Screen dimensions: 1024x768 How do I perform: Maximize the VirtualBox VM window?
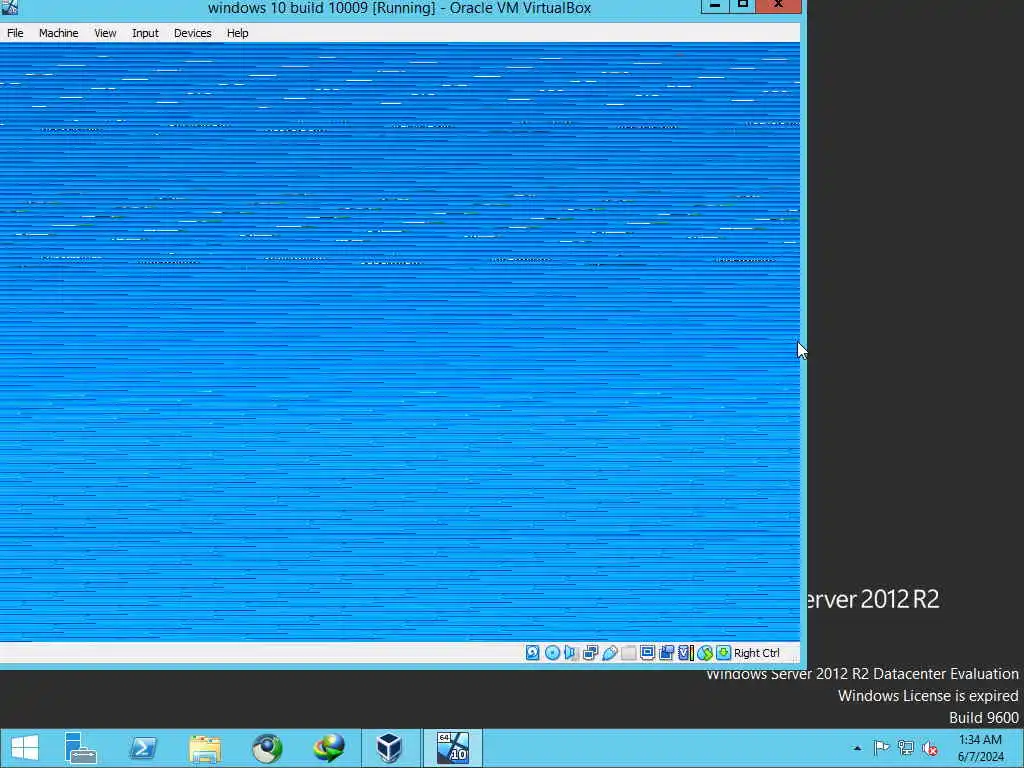tap(742, 6)
